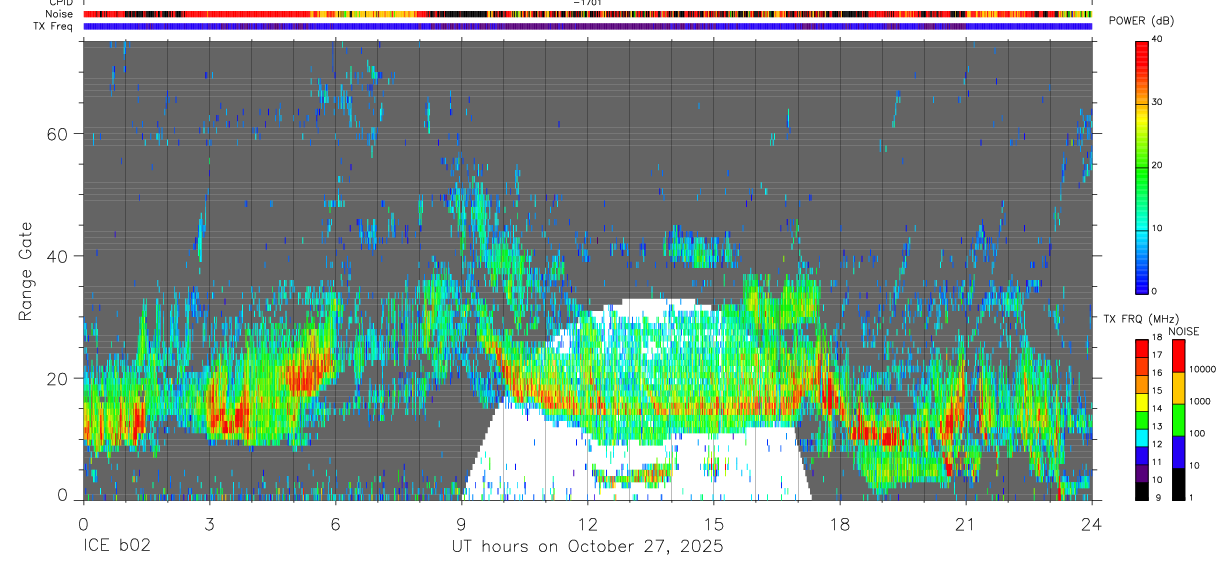The height and width of the screenshot is (567, 1228).
Task: Pick the green segment of NOISE colorbar
Action: click(1178, 420)
